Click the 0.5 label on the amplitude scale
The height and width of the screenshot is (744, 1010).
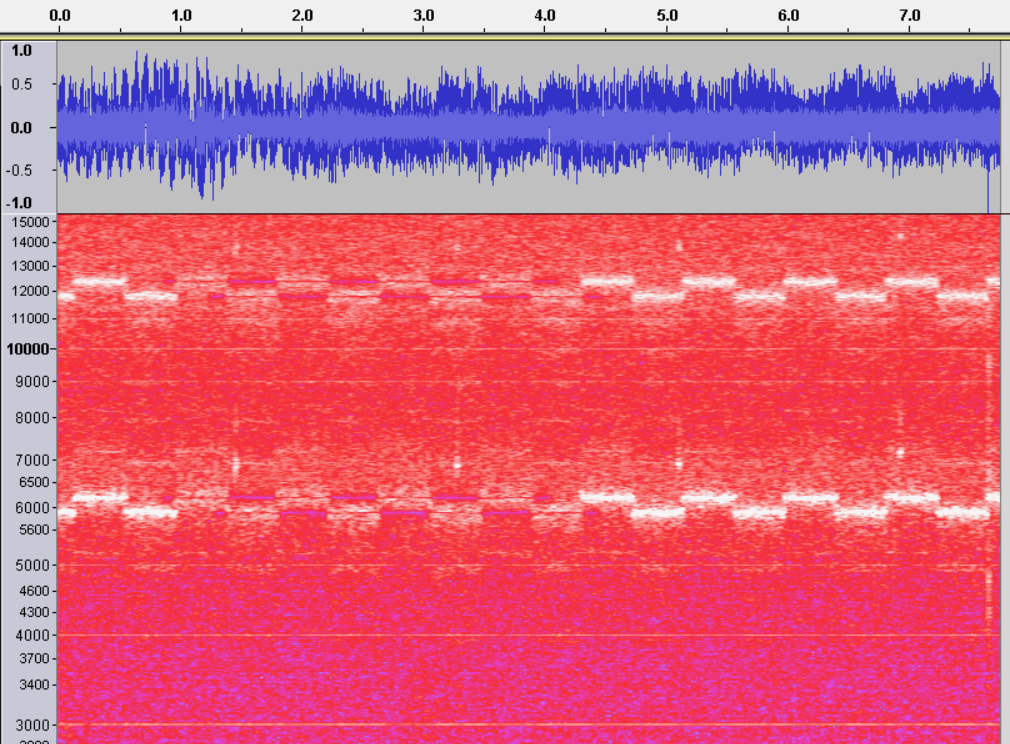tap(21, 85)
